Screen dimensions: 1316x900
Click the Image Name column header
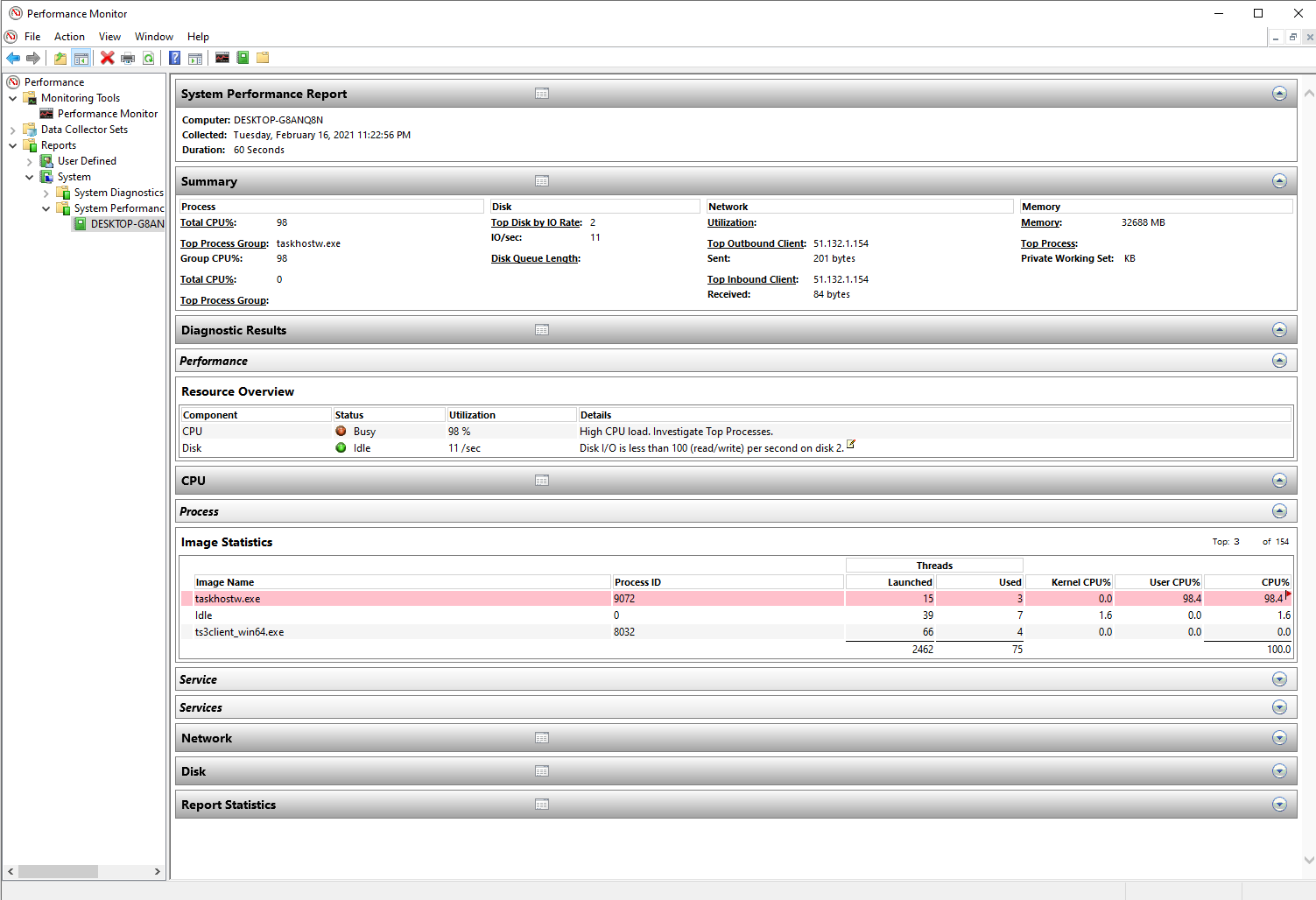coord(402,582)
